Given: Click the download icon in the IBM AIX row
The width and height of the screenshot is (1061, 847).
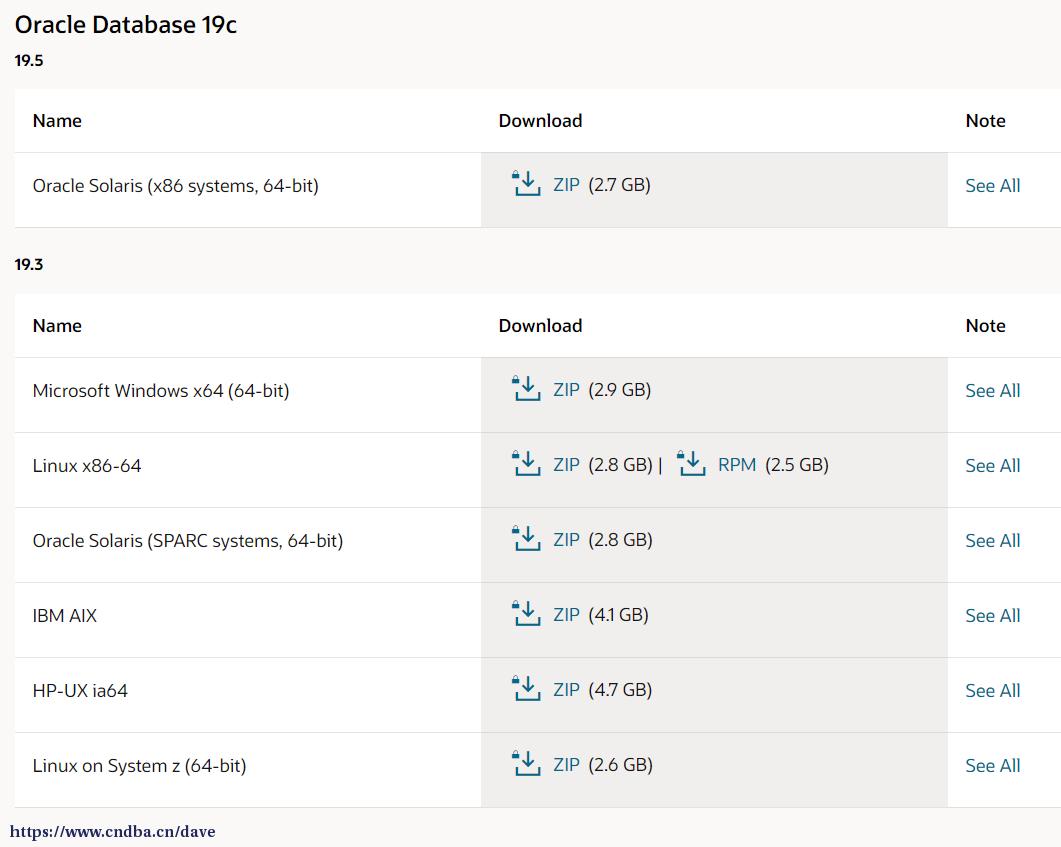Looking at the screenshot, I should click(526, 614).
